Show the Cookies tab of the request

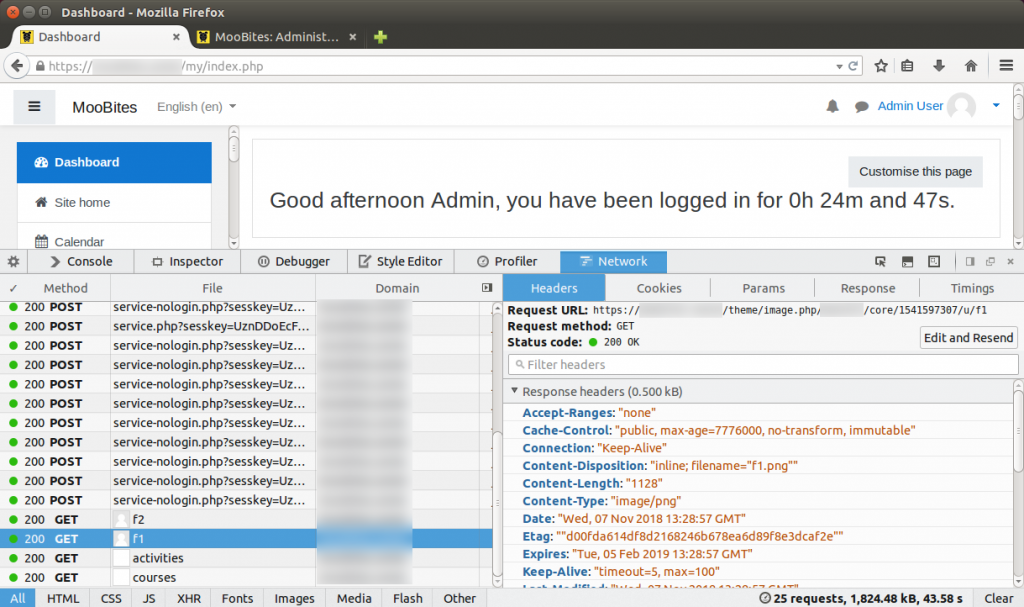click(x=658, y=288)
